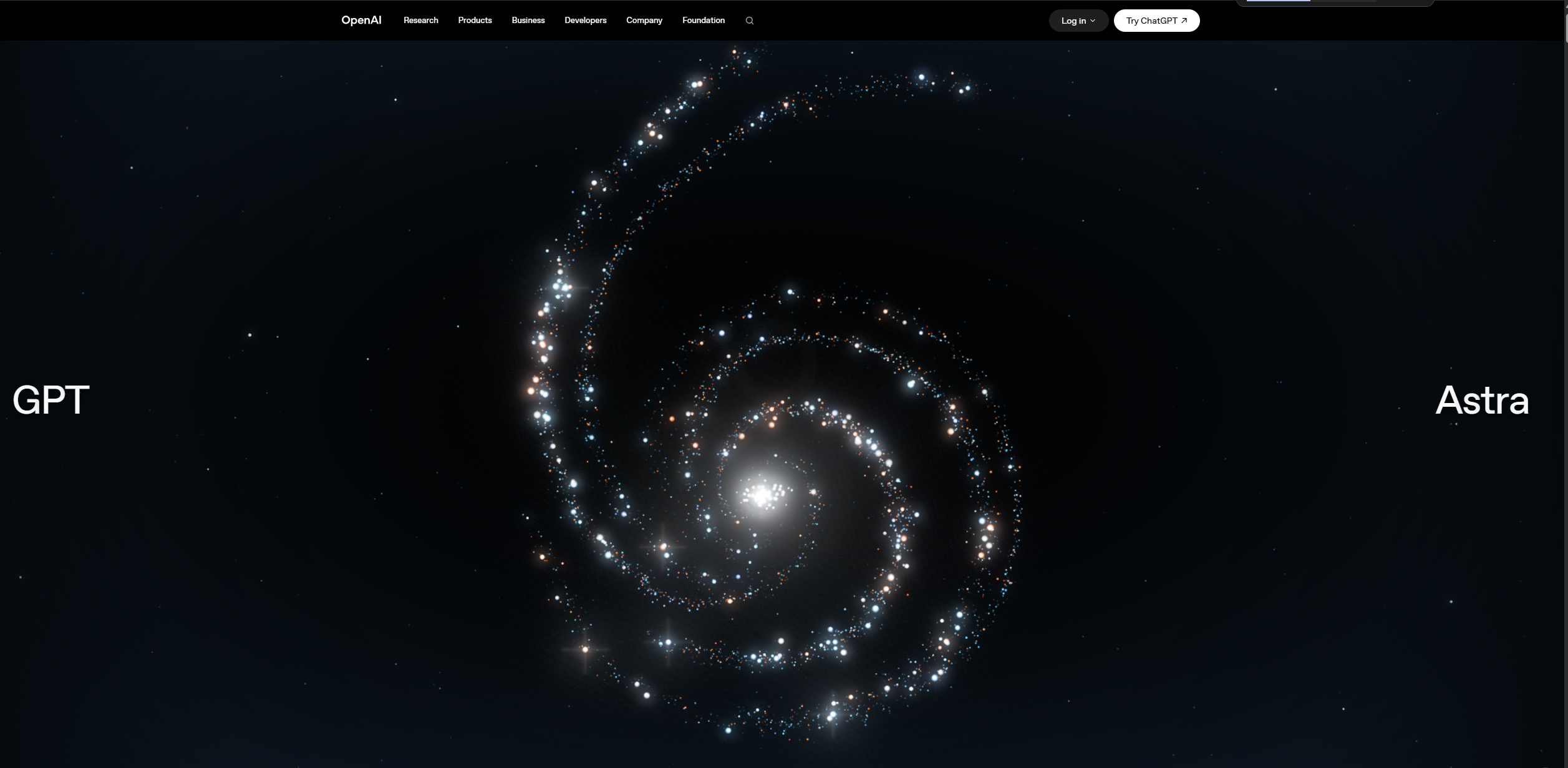Image resolution: width=1568 pixels, height=768 pixels.
Task: Go to the OpenAI home logo
Action: tap(361, 21)
